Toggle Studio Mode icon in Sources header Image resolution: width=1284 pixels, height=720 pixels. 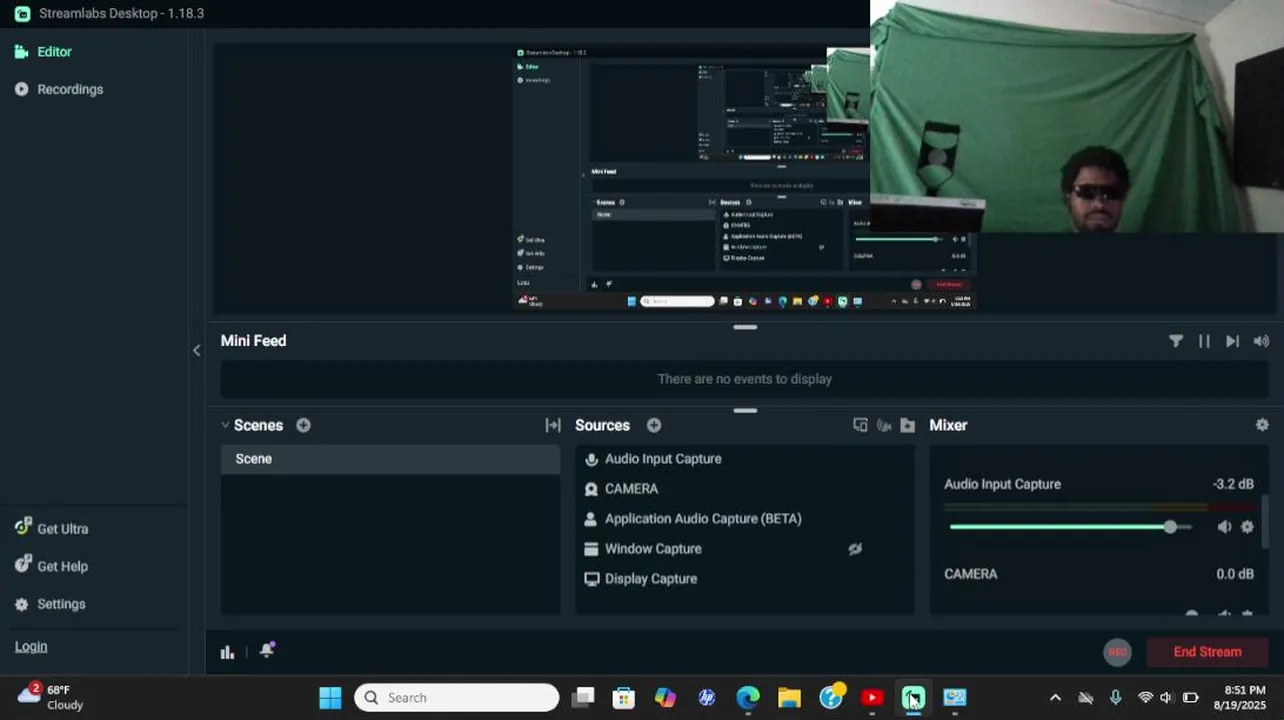tap(884, 425)
